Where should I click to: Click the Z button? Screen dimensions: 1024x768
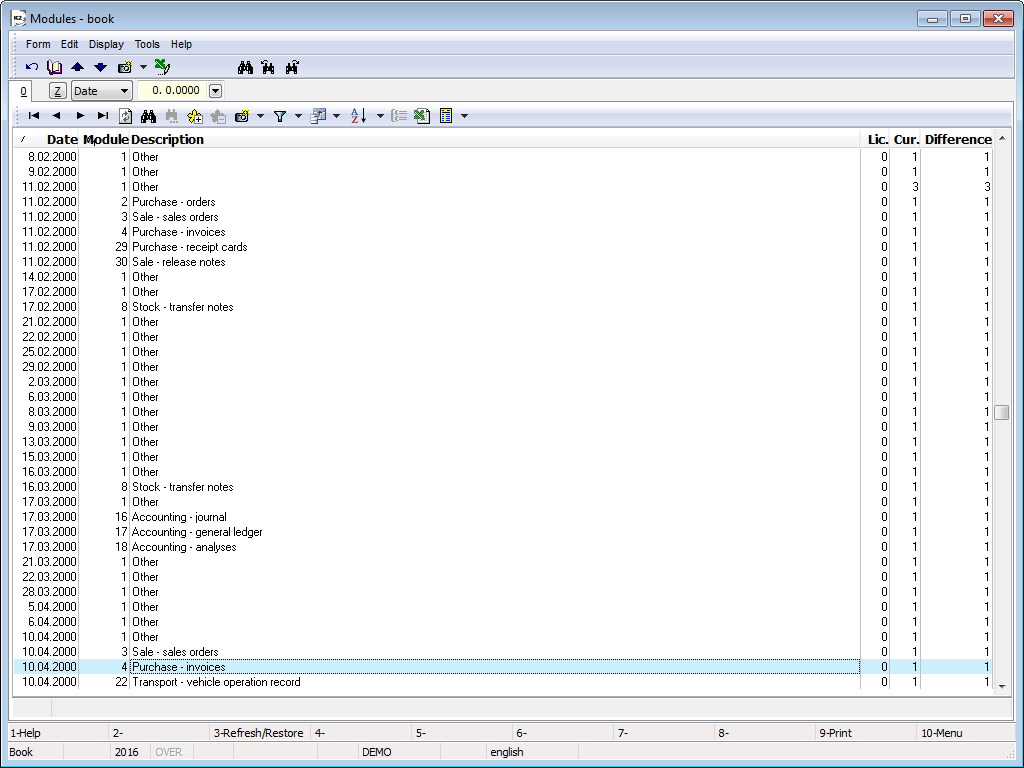point(57,91)
